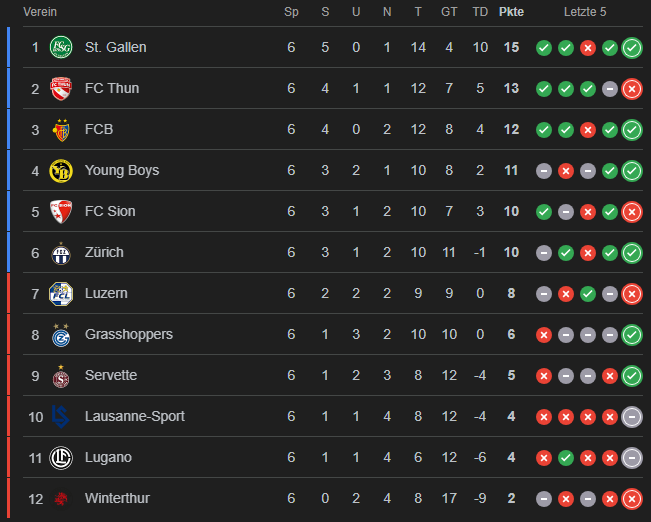The image size is (651, 522).
Task: Click Lugano's latest draw indicator
Action: [x=631, y=457]
